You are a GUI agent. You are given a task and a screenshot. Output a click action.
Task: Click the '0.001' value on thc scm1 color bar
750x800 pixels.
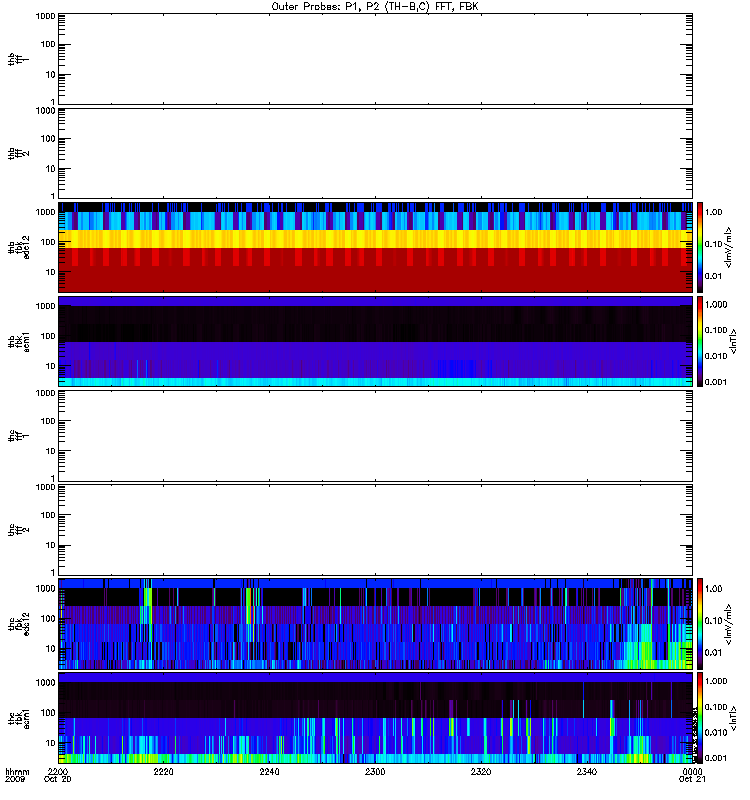(x=716, y=758)
